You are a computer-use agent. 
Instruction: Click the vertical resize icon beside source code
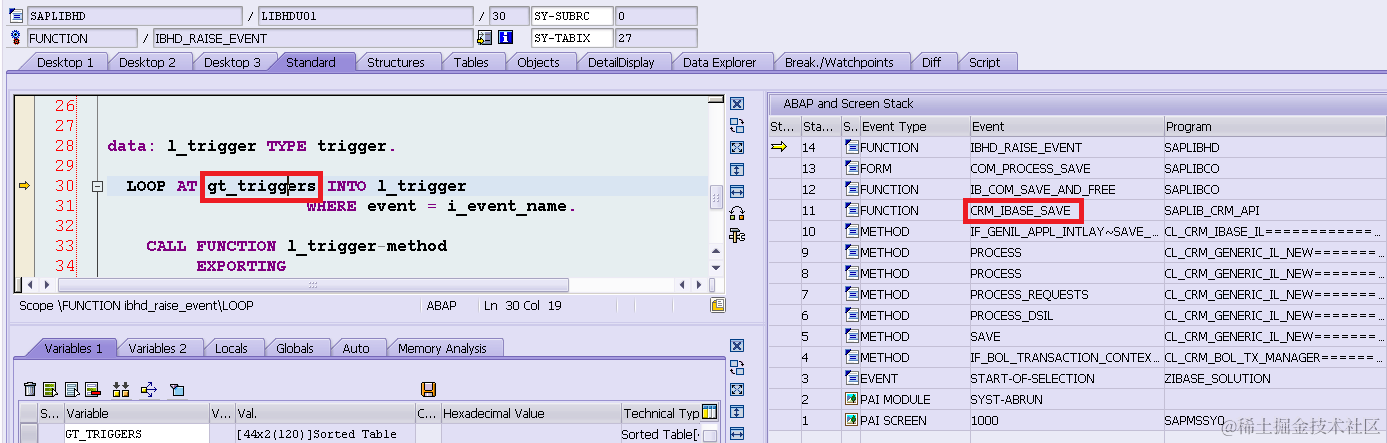(737, 170)
